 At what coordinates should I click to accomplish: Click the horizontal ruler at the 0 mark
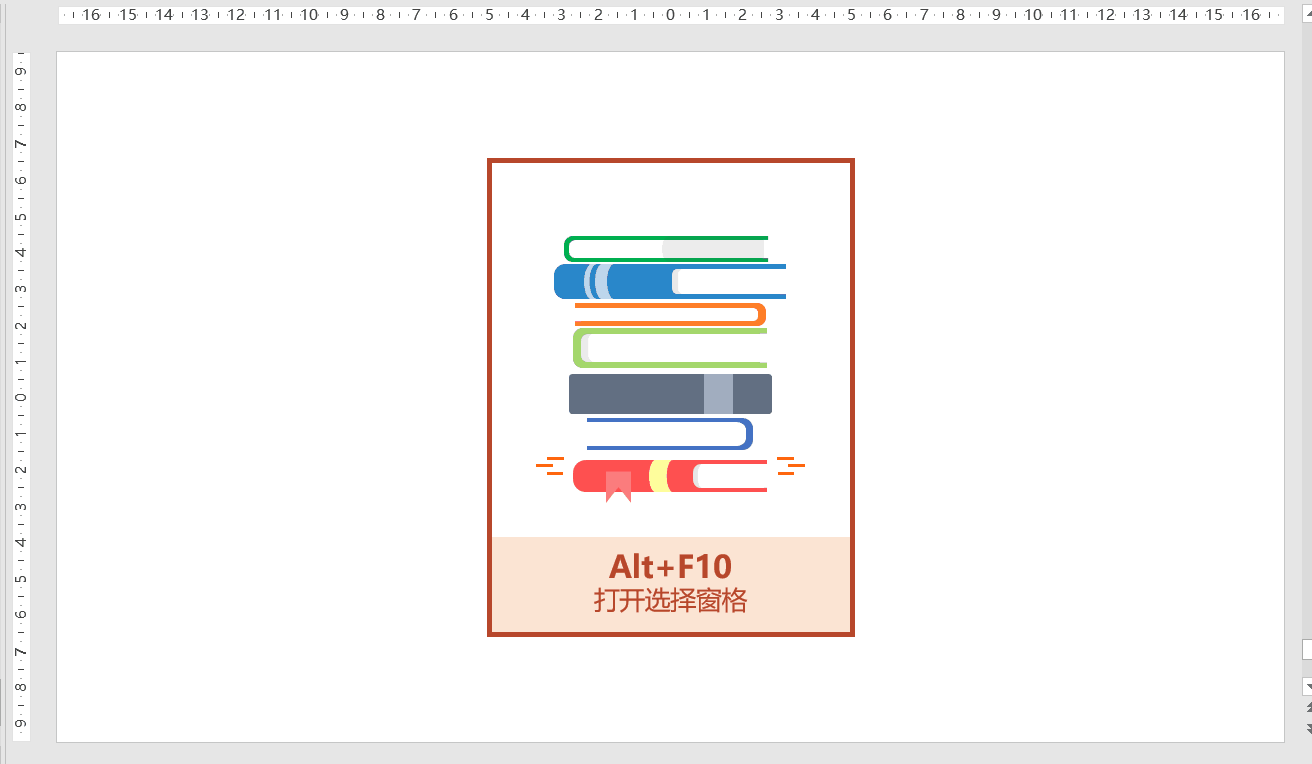(x=670, y=15)
